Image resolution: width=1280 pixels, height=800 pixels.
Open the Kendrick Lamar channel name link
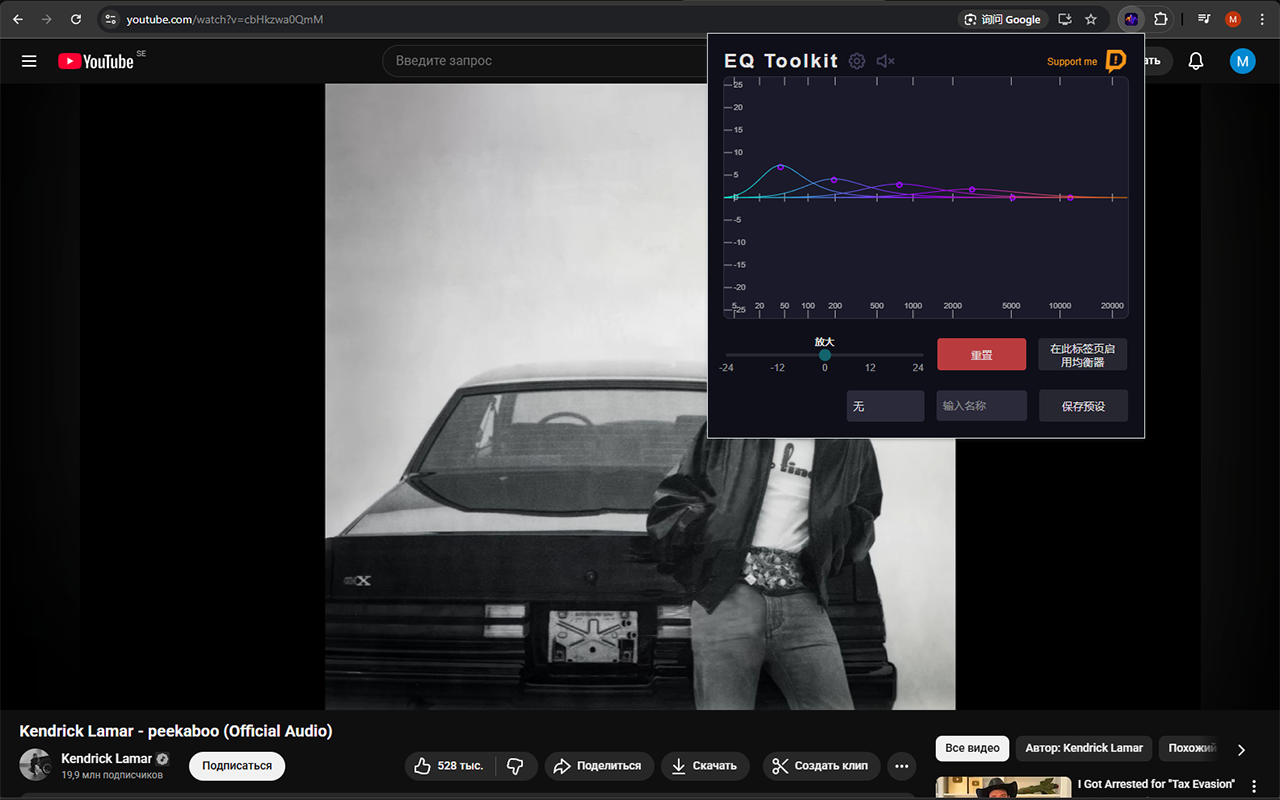(107, 758)
